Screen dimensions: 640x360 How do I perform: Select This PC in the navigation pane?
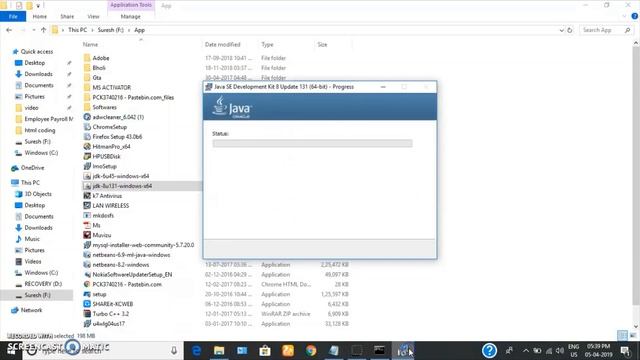click(x=30, y=183)
